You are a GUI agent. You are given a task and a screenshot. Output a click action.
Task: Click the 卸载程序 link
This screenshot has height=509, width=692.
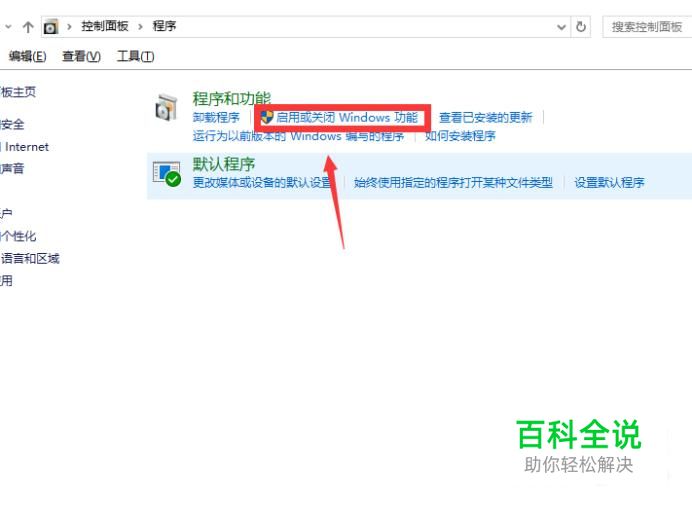[x=216, y=117]
